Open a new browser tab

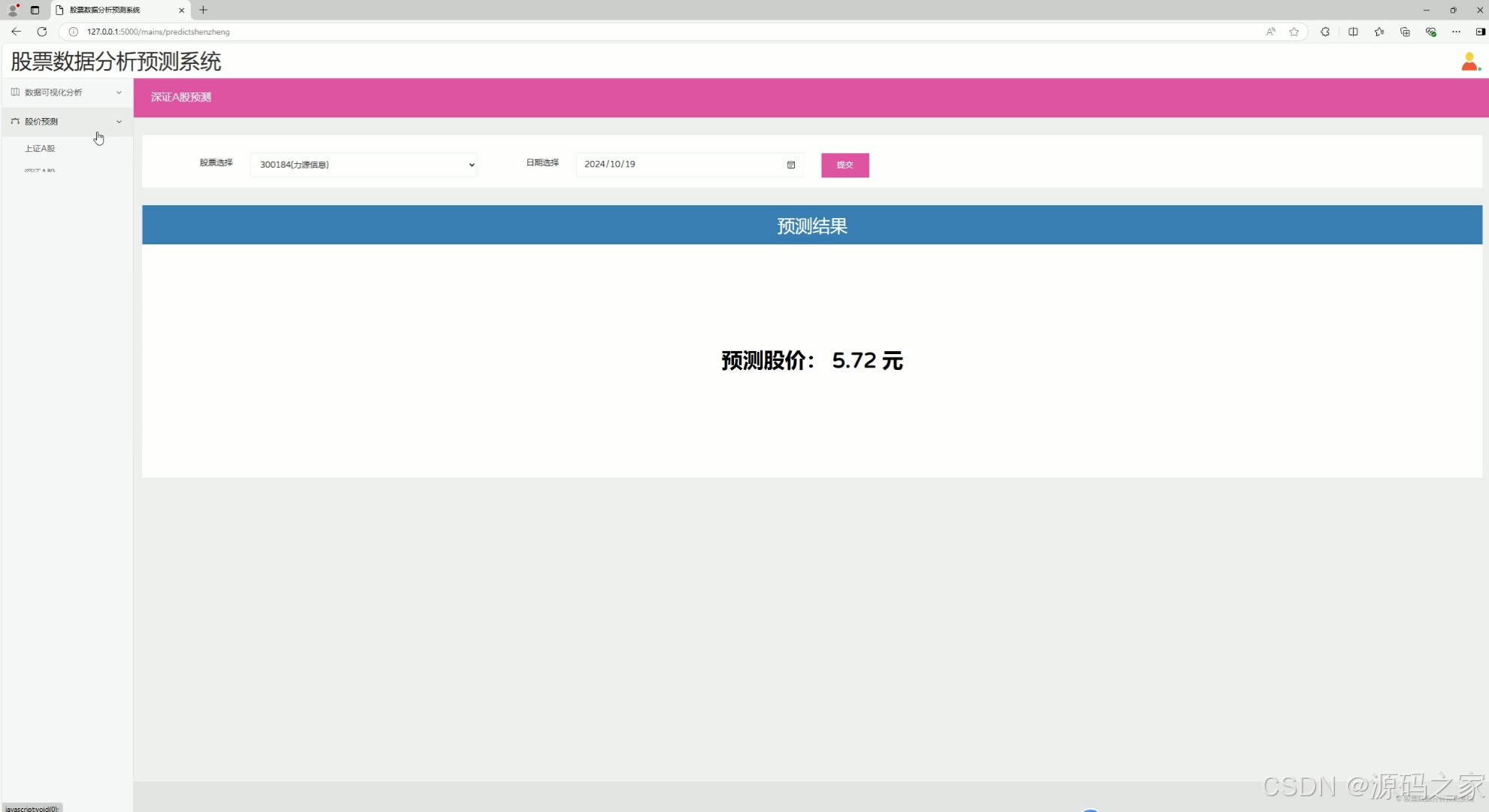[203, 10]
